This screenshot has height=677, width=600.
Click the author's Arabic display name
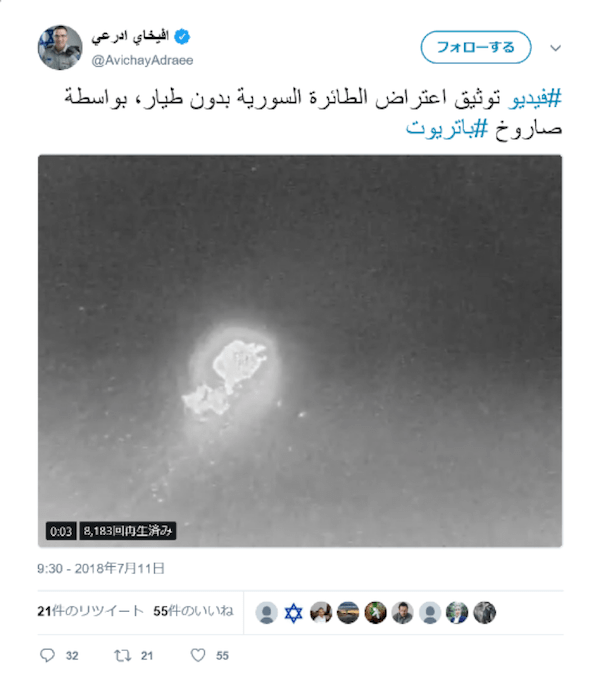[130, 37]
